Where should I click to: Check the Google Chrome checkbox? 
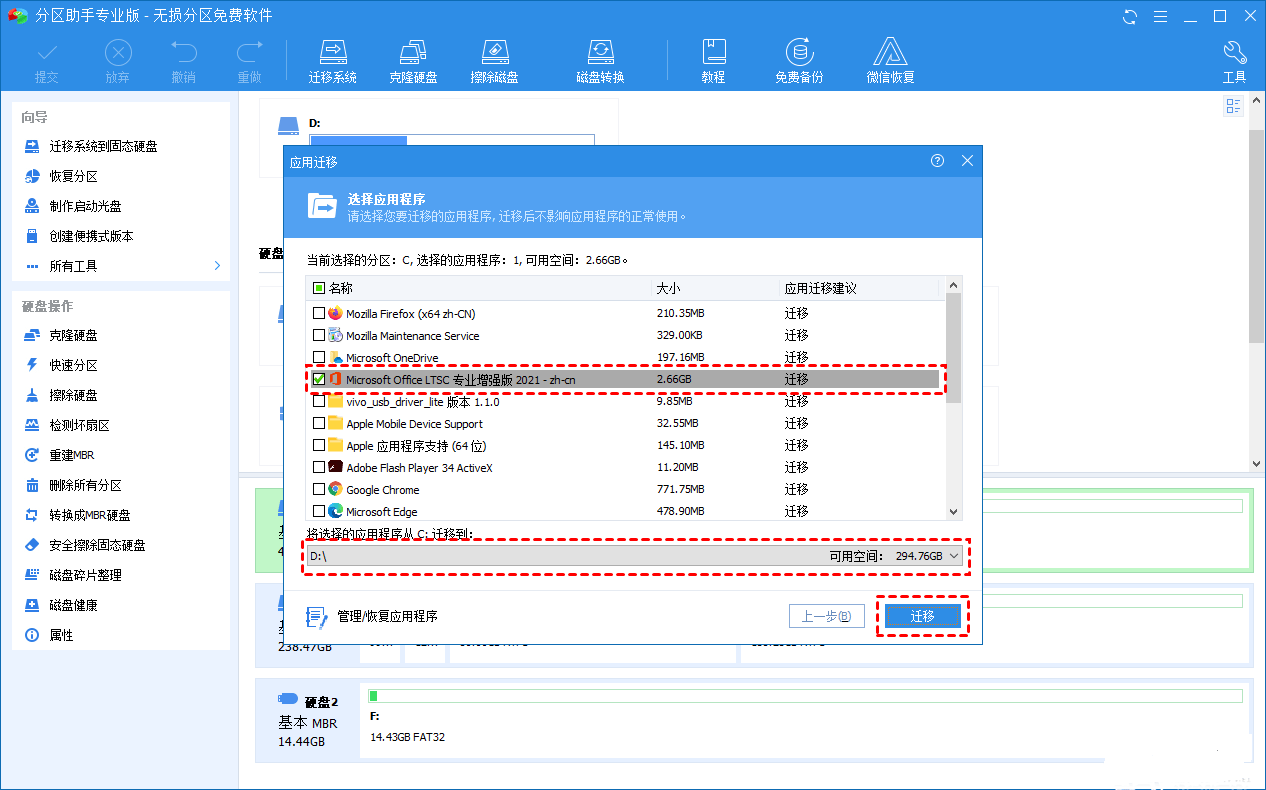319,489
